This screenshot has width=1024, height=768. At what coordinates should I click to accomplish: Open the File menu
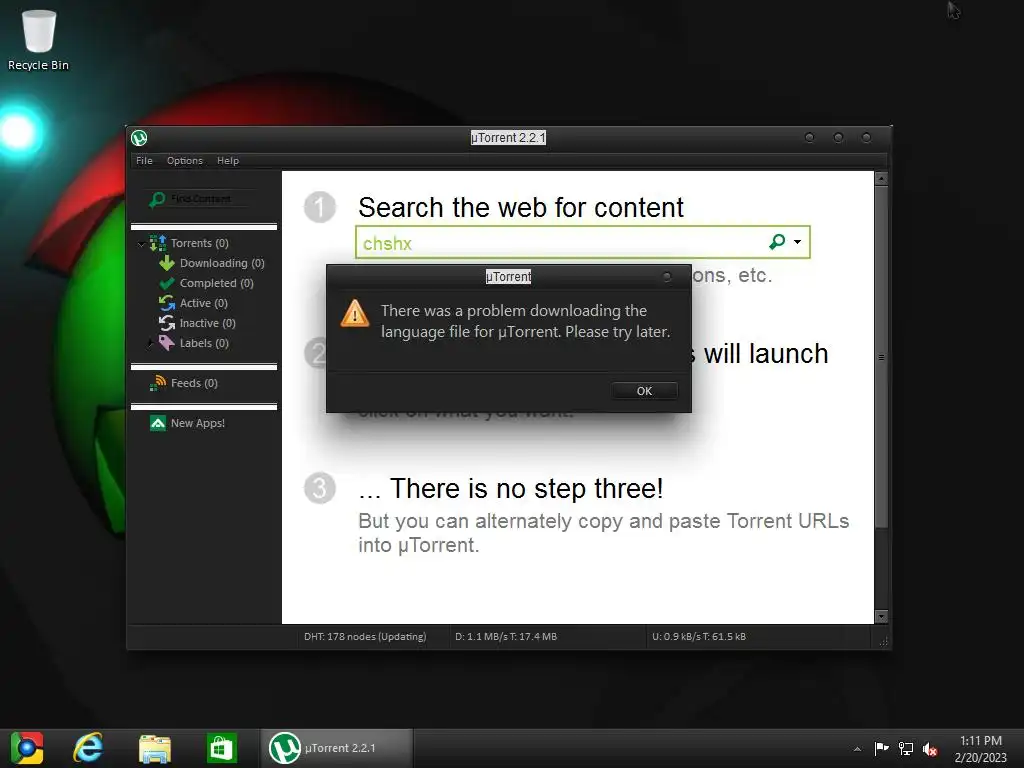(x=144, y=161)
